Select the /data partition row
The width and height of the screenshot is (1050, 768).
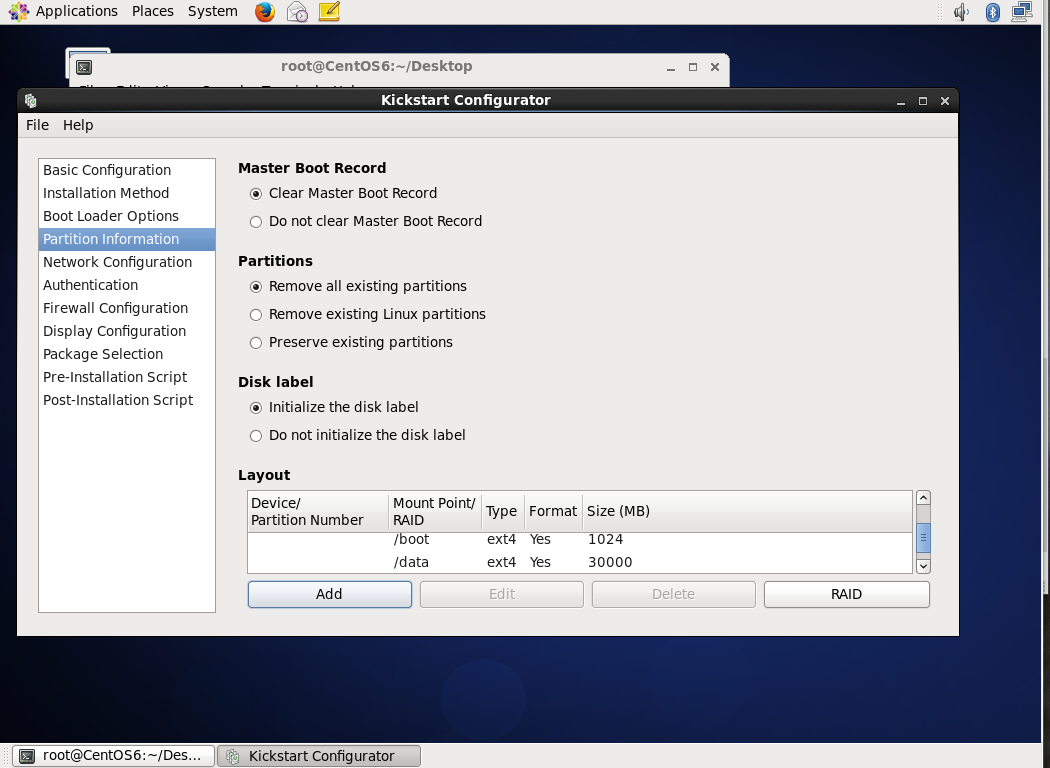coord(580,562)
